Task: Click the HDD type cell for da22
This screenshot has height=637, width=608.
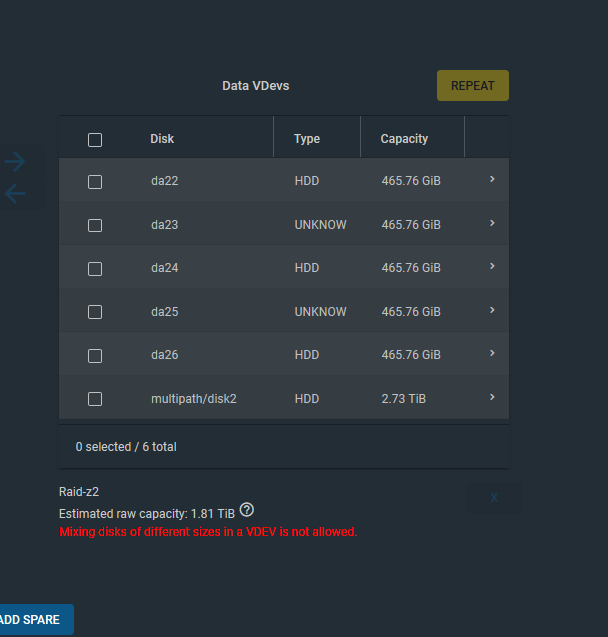Action: (x=307, y=180)
